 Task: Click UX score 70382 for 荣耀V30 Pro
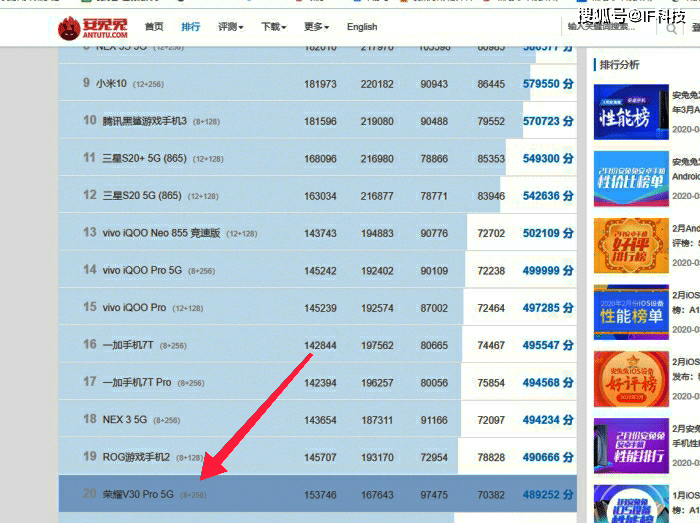(491, 495)
